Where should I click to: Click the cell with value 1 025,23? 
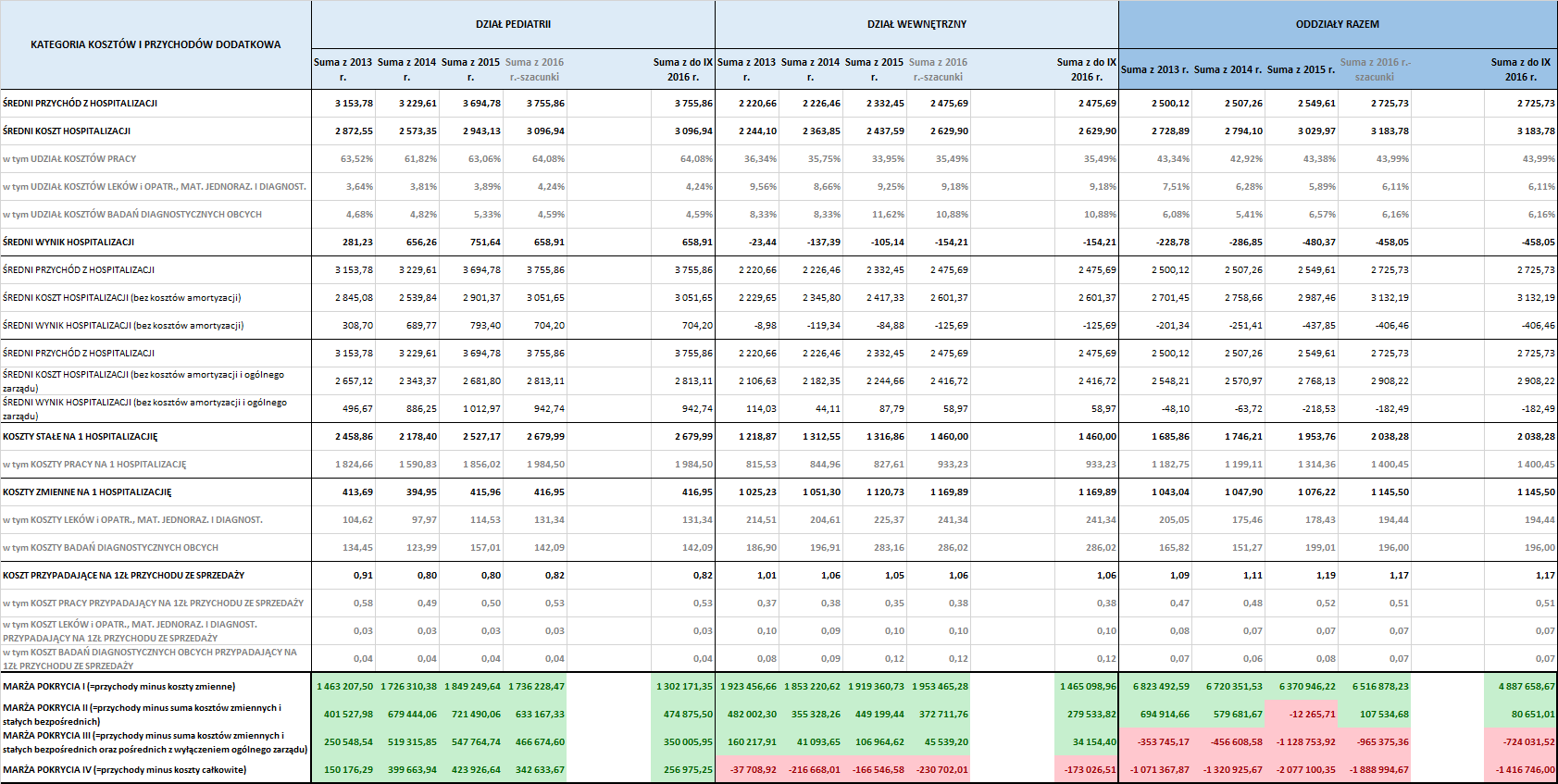coord(747,492)
